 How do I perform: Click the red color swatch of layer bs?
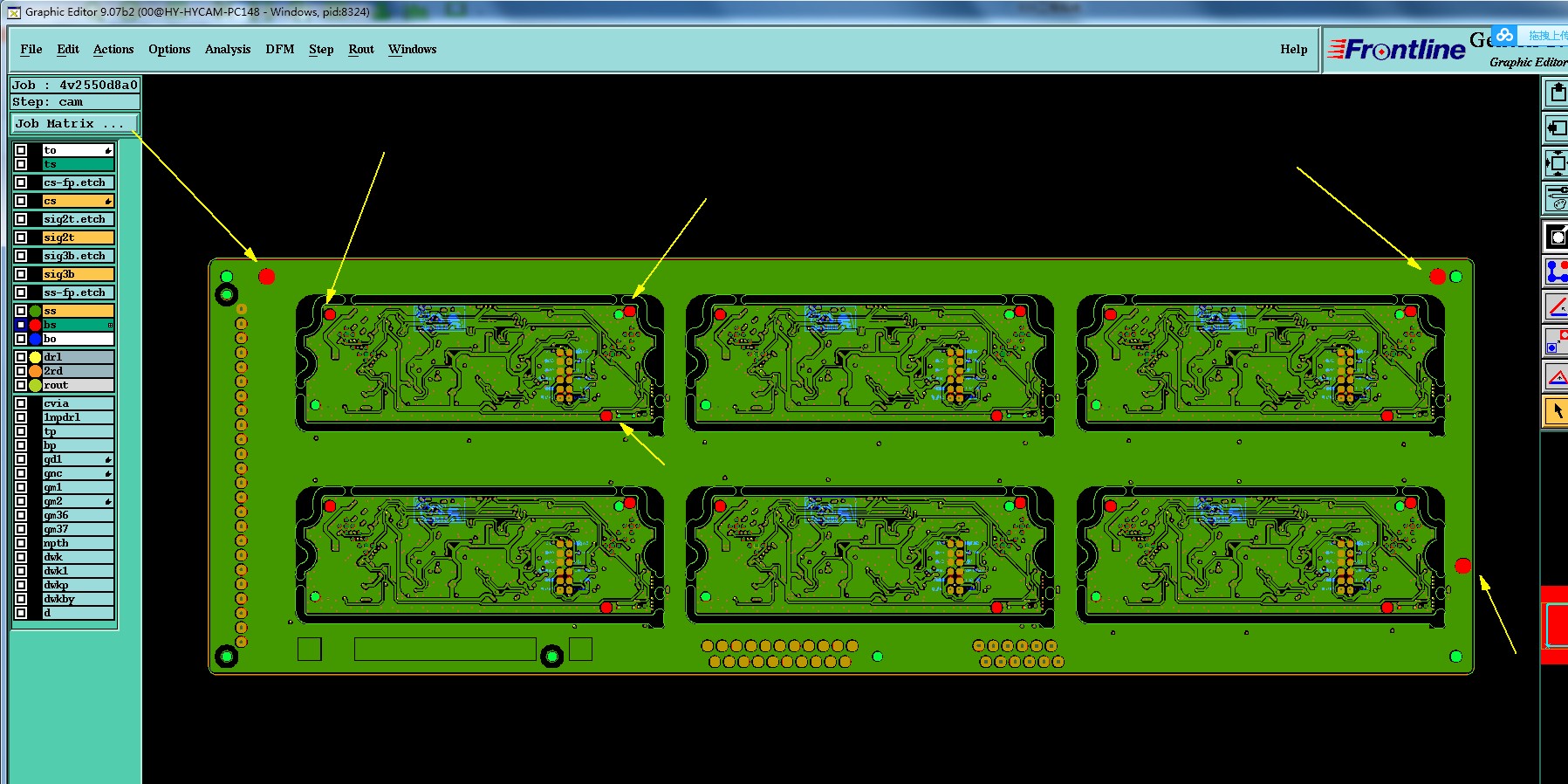(35, 325)
